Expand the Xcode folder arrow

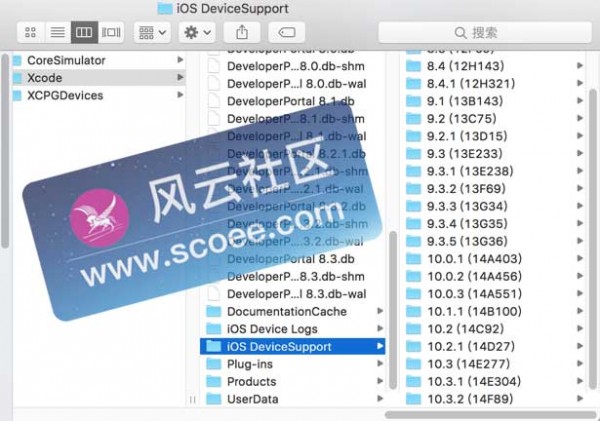point(180,77)
